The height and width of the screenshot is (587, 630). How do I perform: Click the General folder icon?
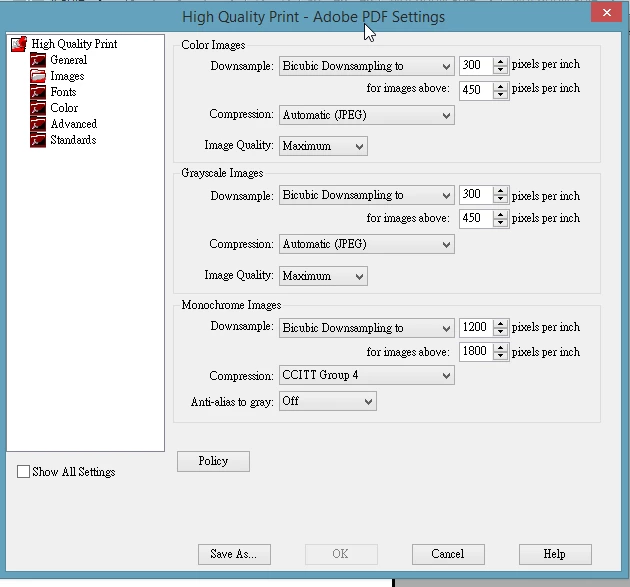point(38,60)
